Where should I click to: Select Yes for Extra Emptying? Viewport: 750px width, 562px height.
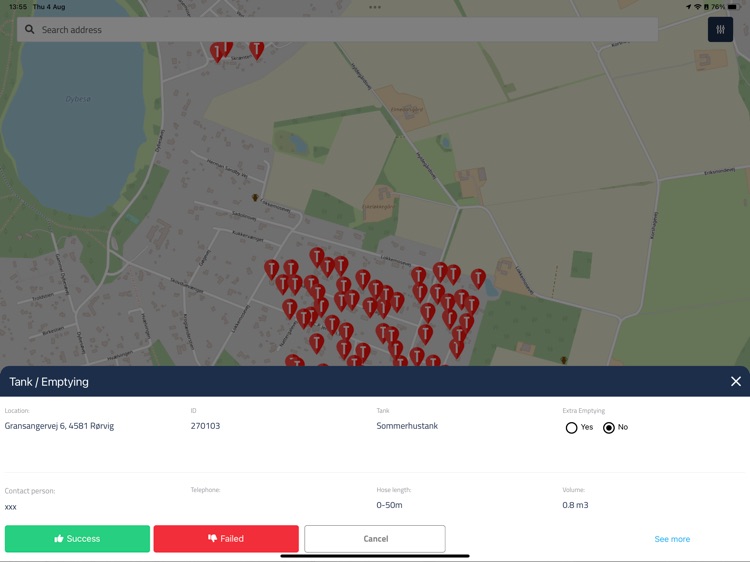tap(571, 428)
